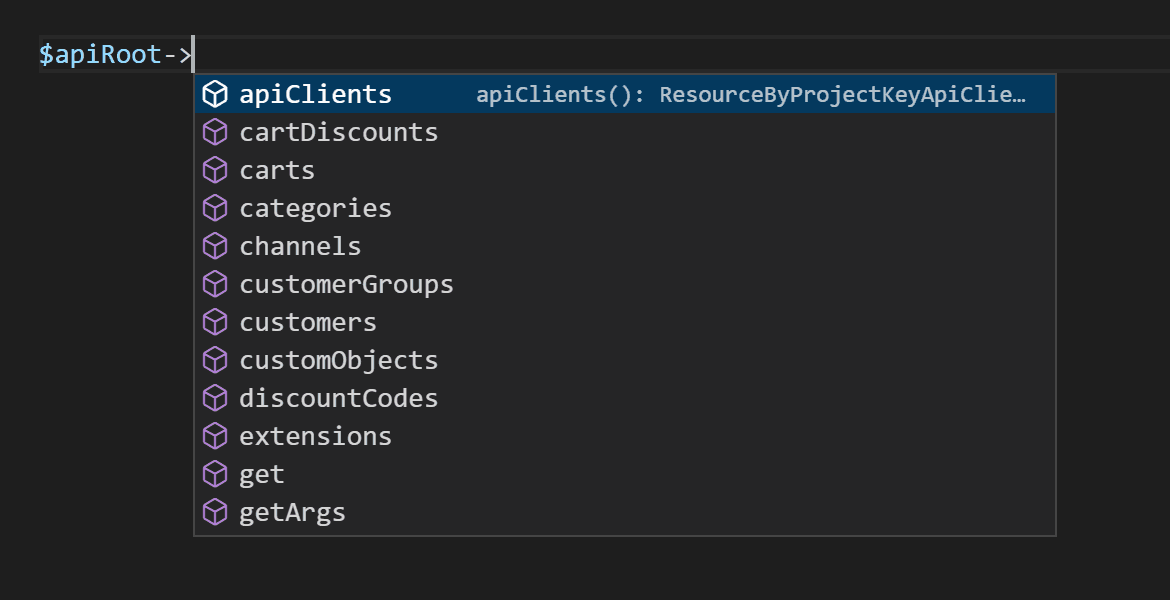This screenshot has height=600, width=1170.
Task: Choose cartDiscounts from the autocomplete list
Action: click(338, 132)
